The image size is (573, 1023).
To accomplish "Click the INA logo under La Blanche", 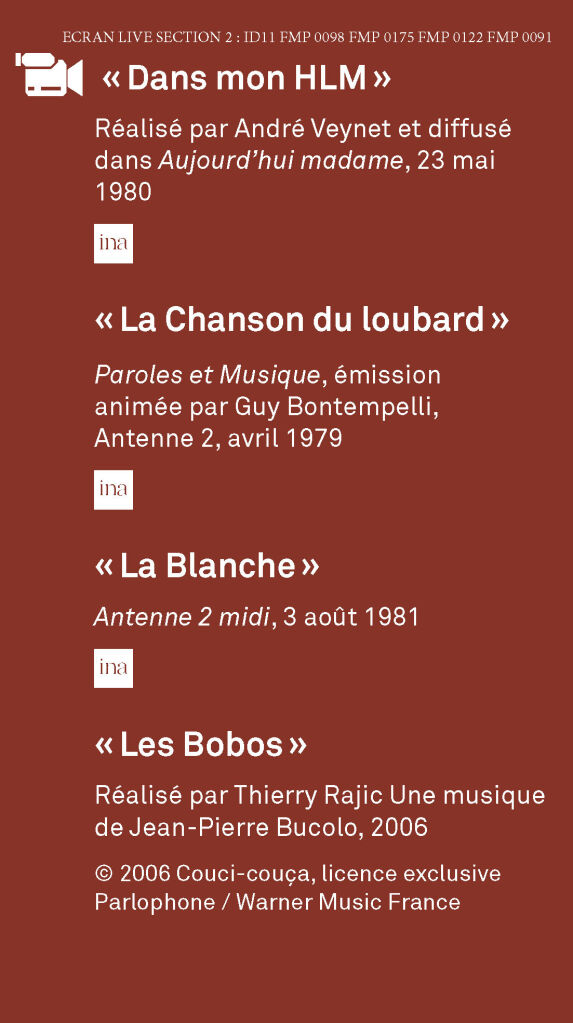I will (x=114, y=668).
